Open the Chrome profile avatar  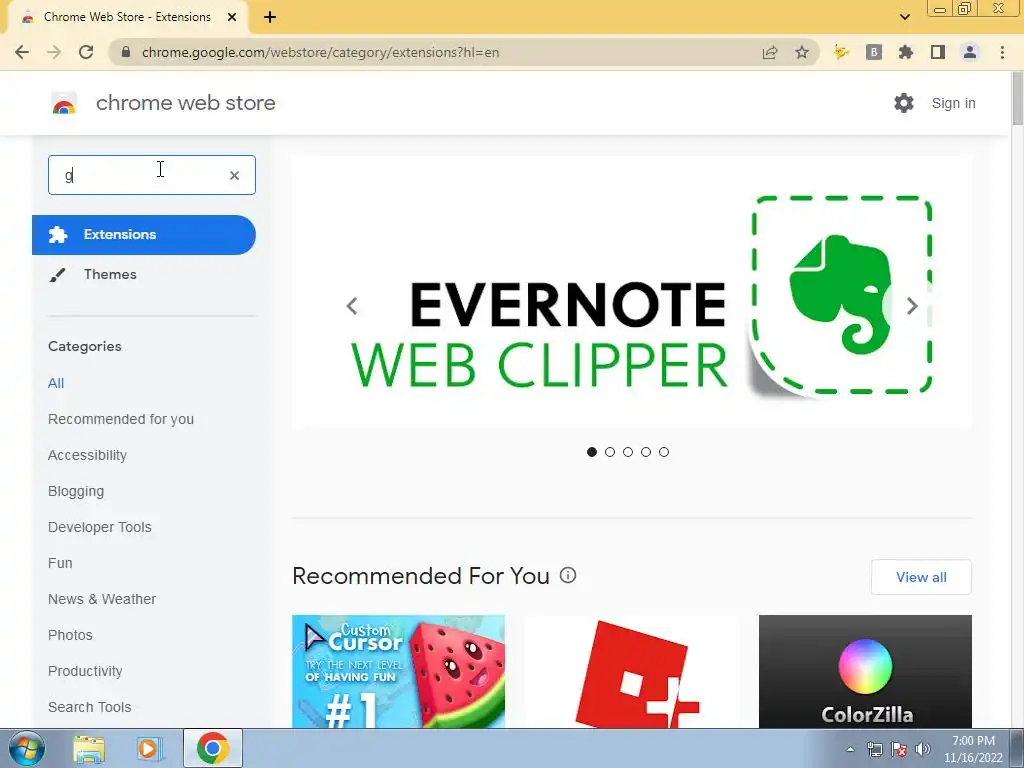[970, 52]
